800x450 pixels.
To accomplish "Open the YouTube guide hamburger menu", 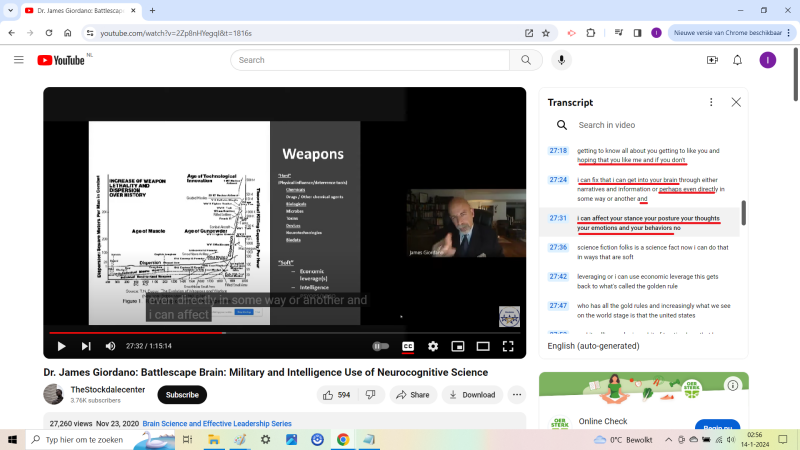I will point(18,60).
